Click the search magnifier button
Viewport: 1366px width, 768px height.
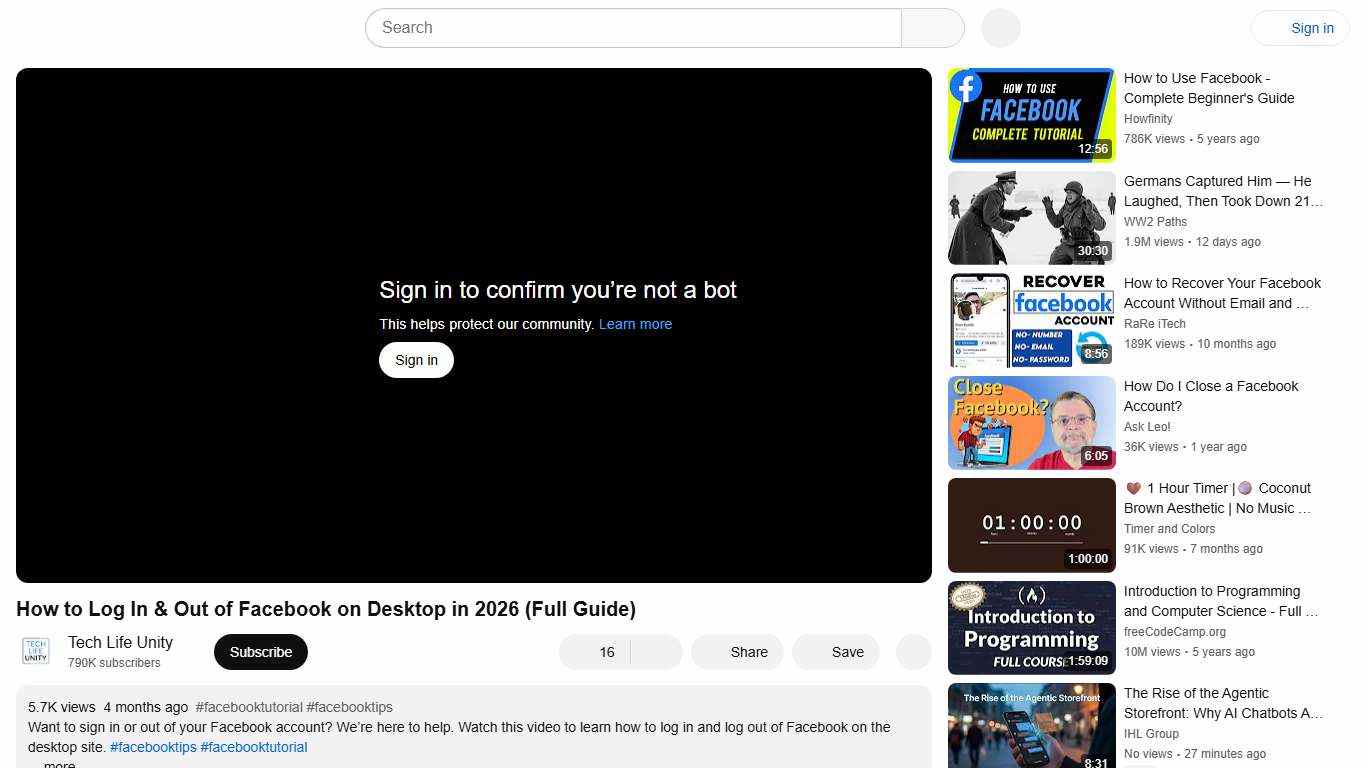[x=931, y=28]
